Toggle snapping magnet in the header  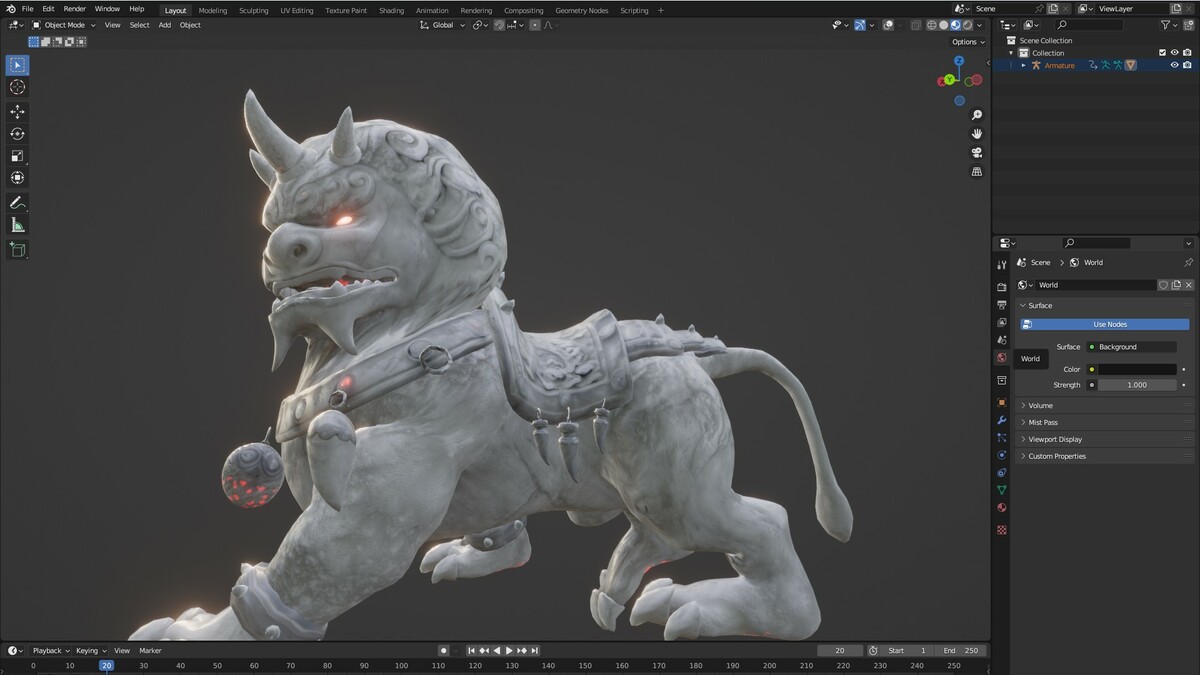point(499,25)
